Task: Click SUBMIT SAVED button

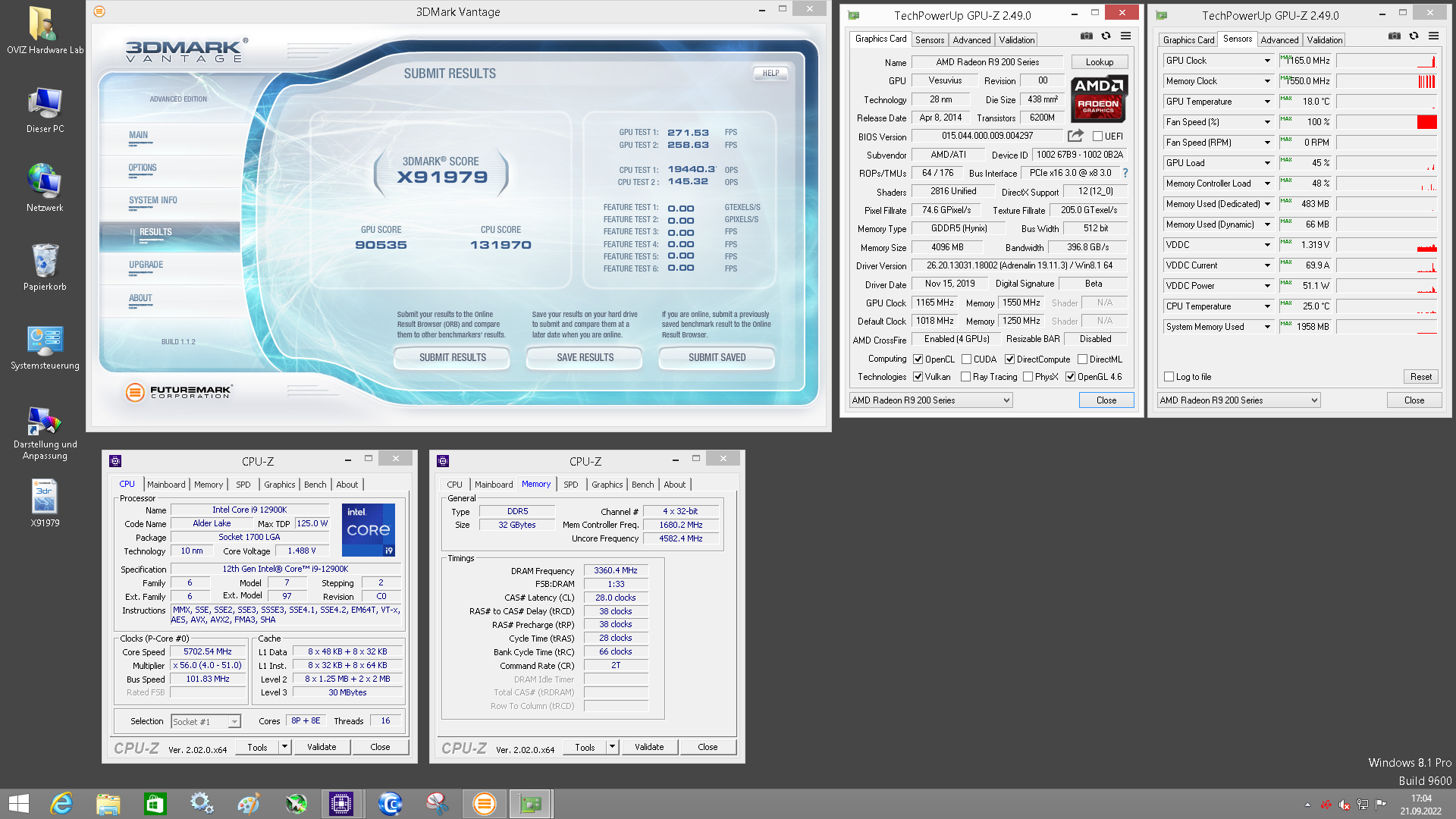Action: click(x=717, y=358)
